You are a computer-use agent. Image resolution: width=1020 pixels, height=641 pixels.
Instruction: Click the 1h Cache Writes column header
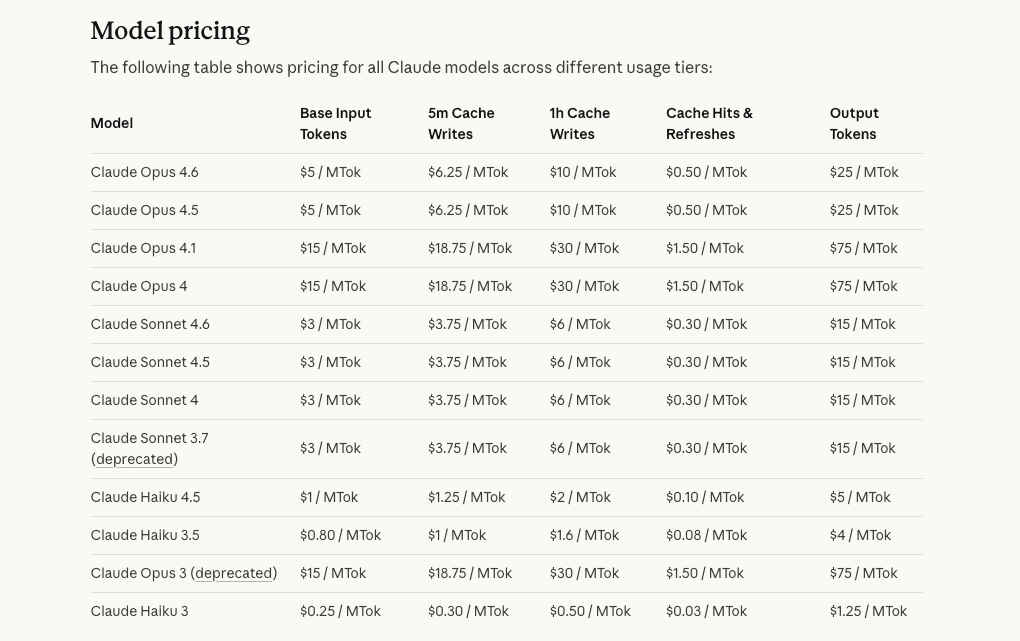[x=579, y=123]
